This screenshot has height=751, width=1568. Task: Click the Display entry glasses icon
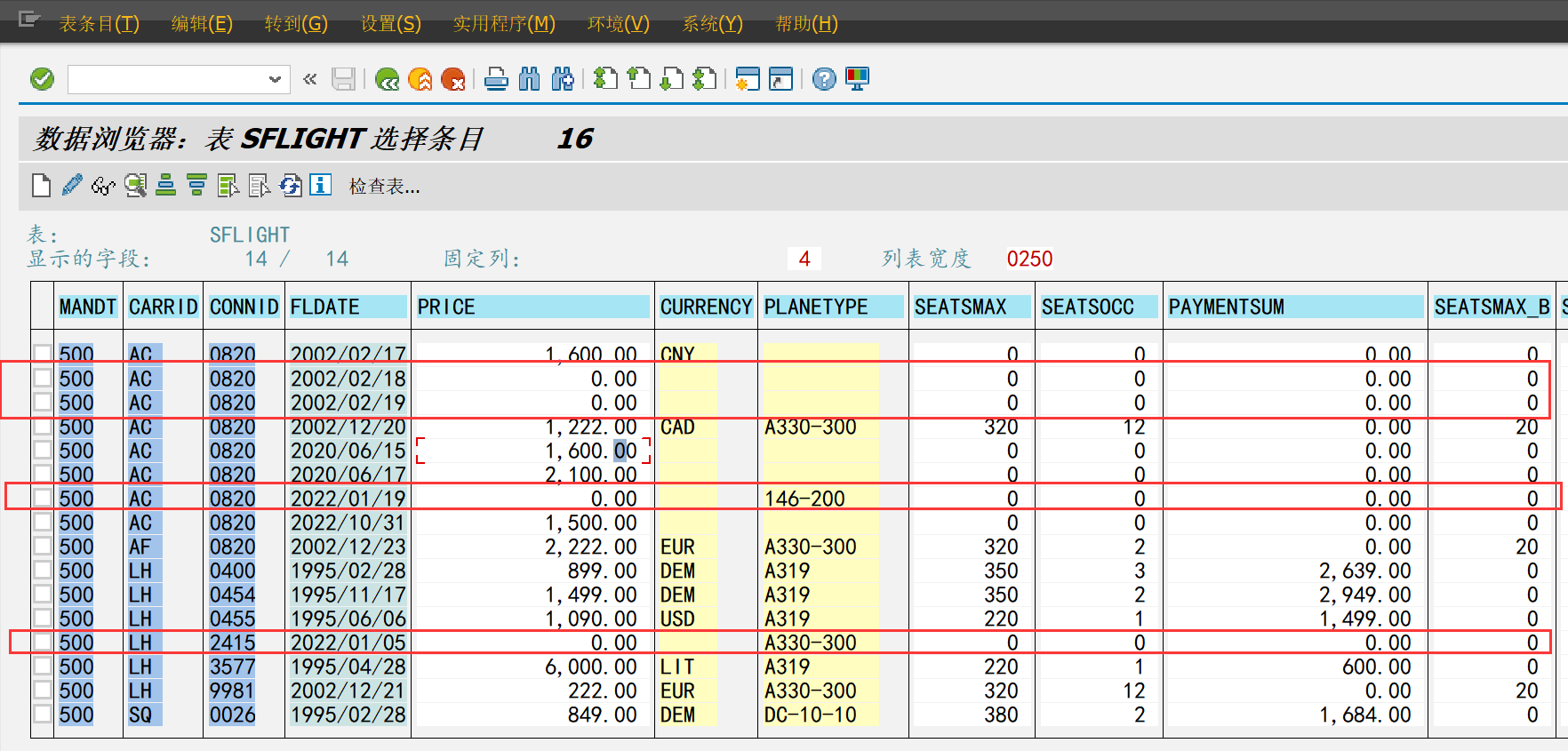click(103, 185)
